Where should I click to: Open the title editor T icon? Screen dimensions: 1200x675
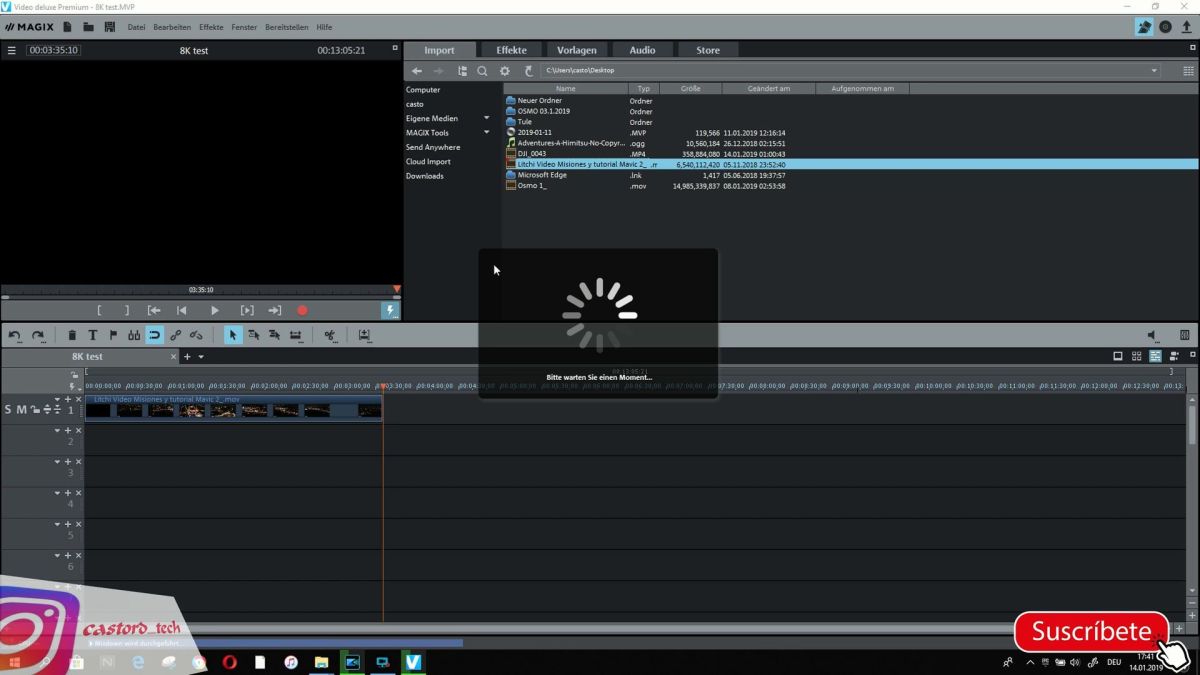[93, 335]
